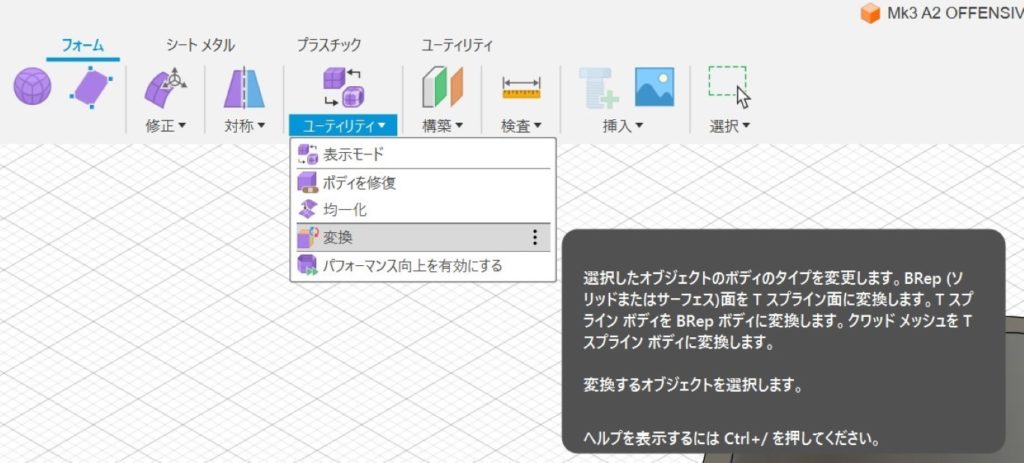Viewport: 1024px width, 463px height.
Task: Click the three-dot options beside 変換
Action: point(535,237)
